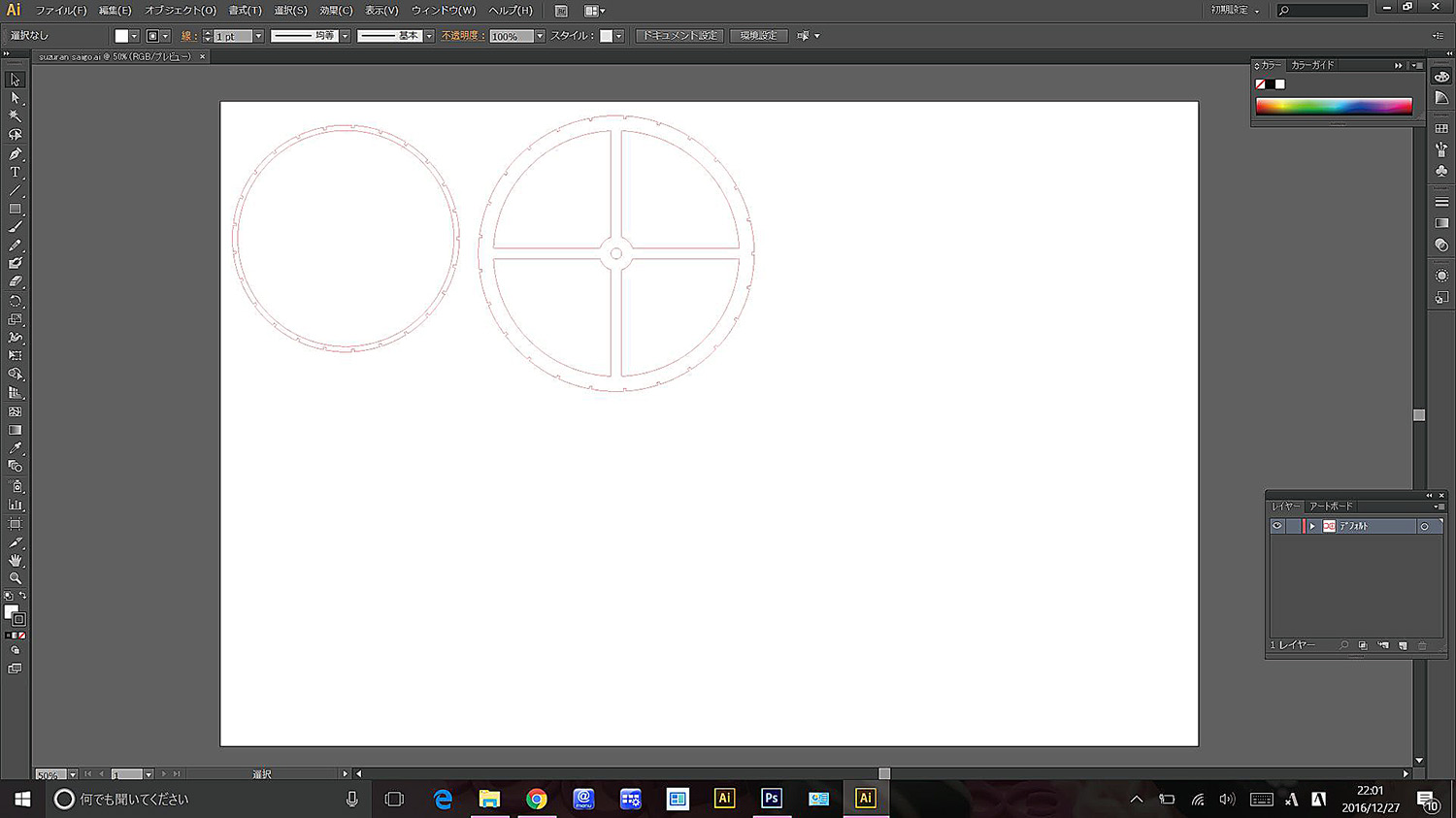Select the Type tool
The image size is (1456, 818).
pyautogui.click(x=15, y=172)
